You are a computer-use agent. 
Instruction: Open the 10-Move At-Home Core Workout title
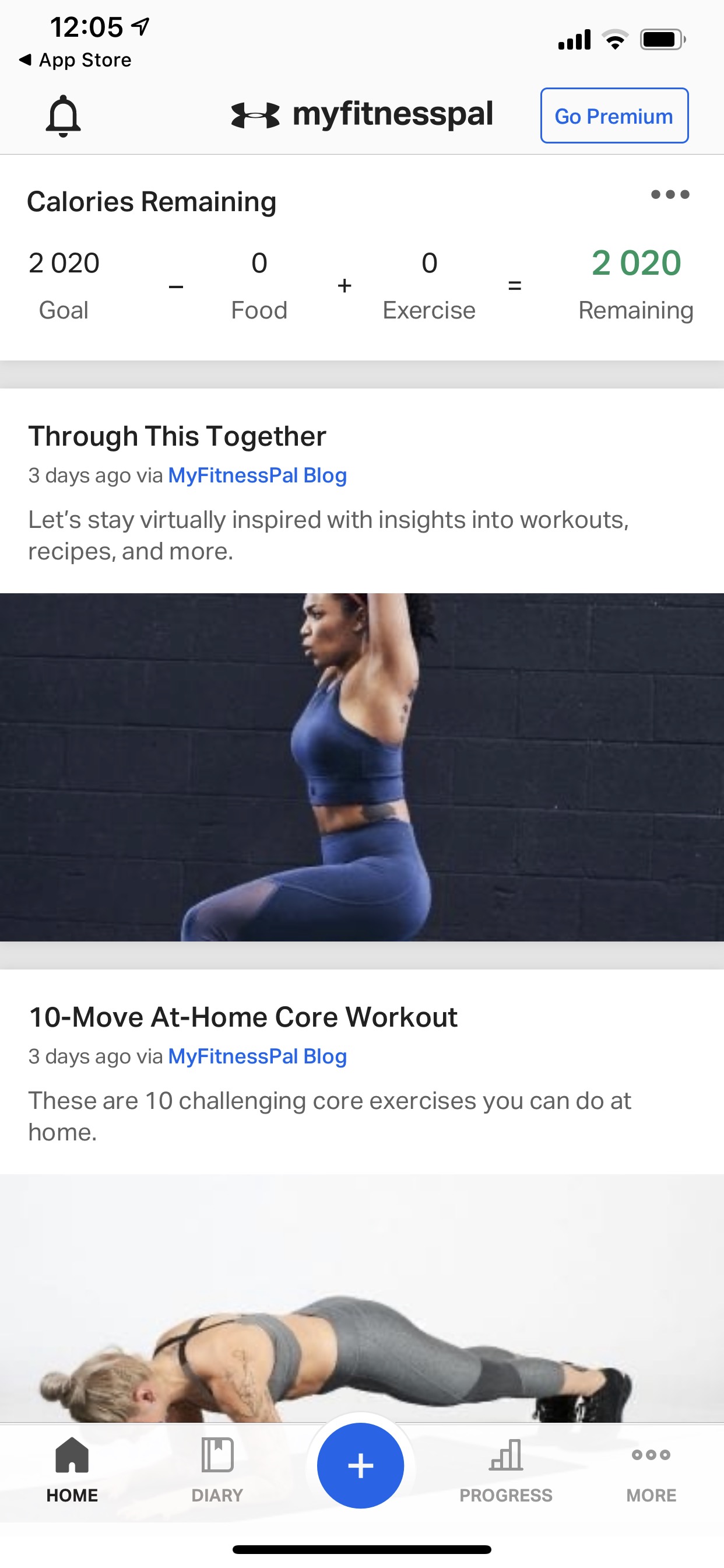pyautogui.click(x=243, y=1017)
